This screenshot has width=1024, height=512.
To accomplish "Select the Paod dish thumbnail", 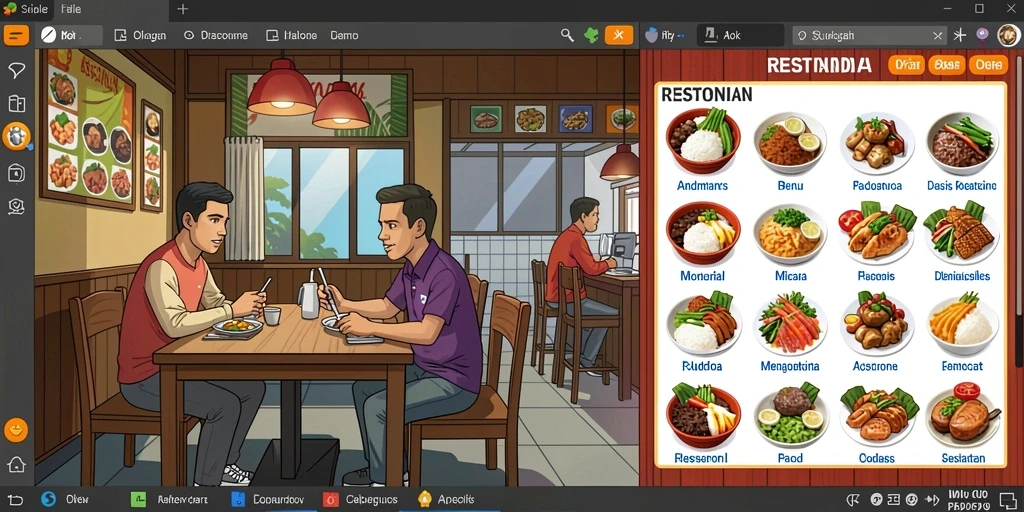I will point(790,415).
